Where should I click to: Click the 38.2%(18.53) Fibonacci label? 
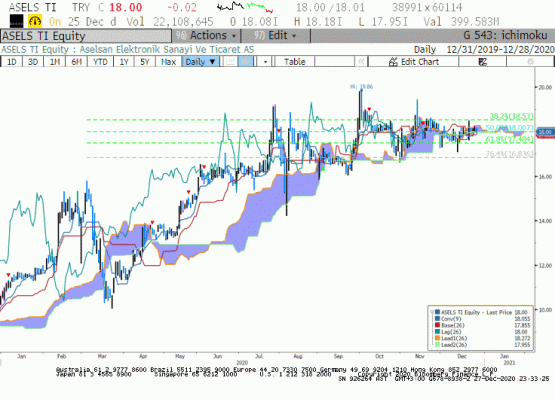pyautogui.click(x=511, y=116)
